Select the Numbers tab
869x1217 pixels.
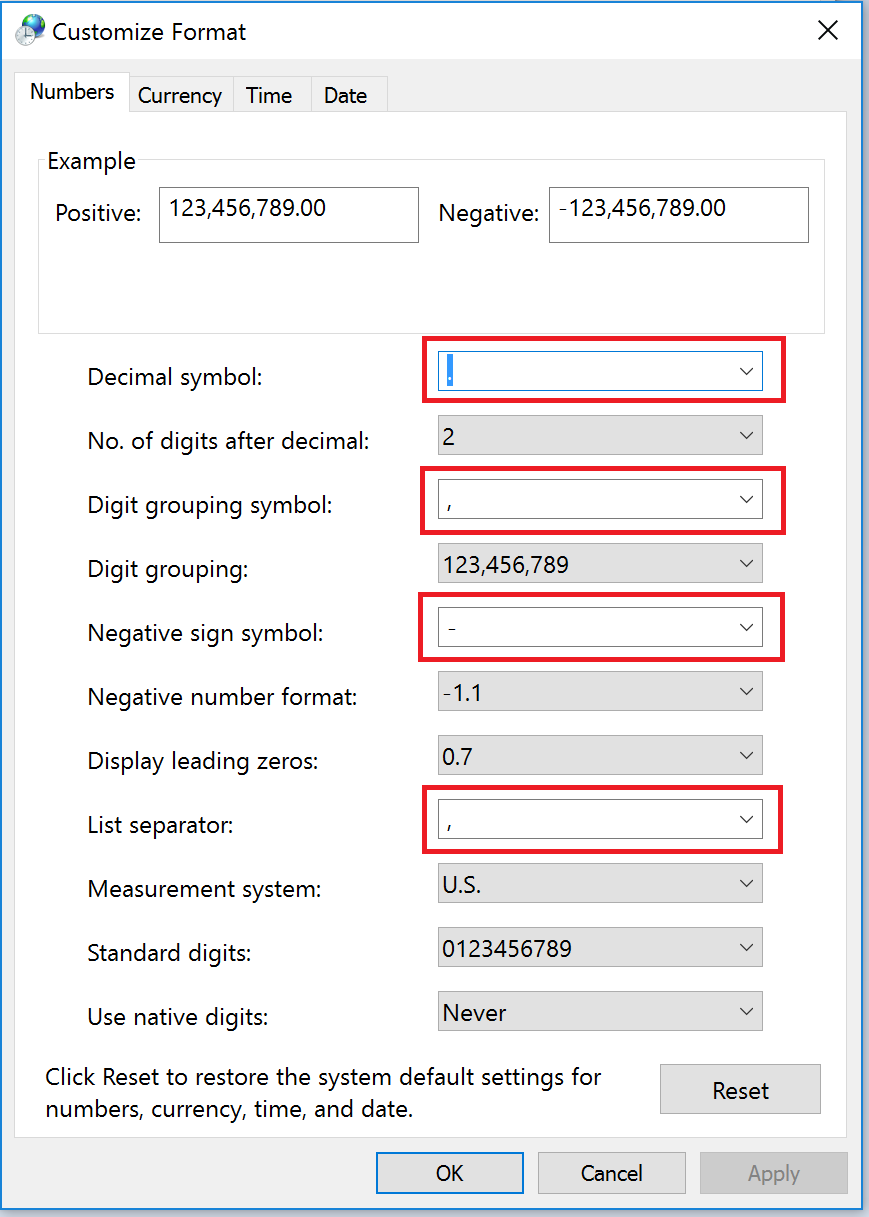pos(72,92)
